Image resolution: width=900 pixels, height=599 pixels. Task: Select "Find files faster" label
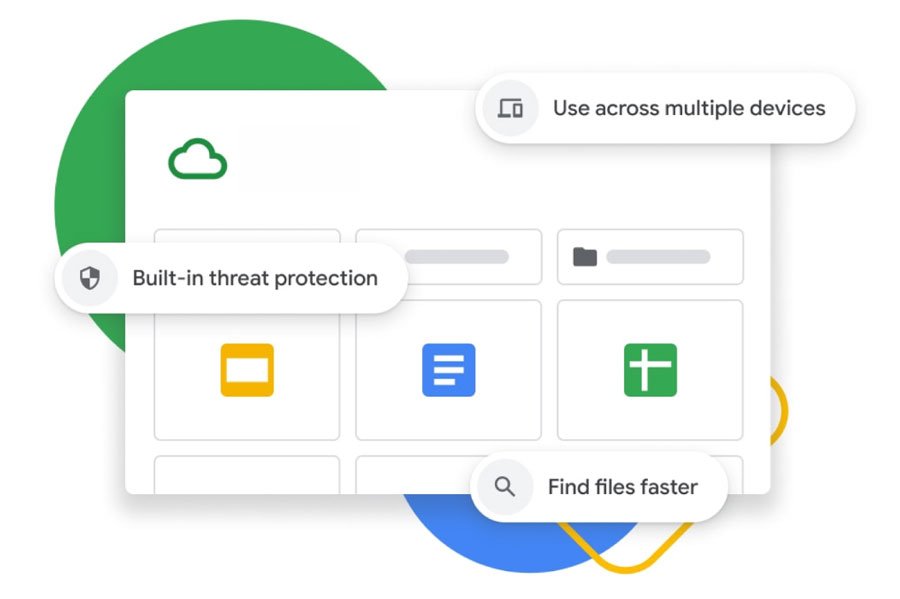[x=623, y=487]
